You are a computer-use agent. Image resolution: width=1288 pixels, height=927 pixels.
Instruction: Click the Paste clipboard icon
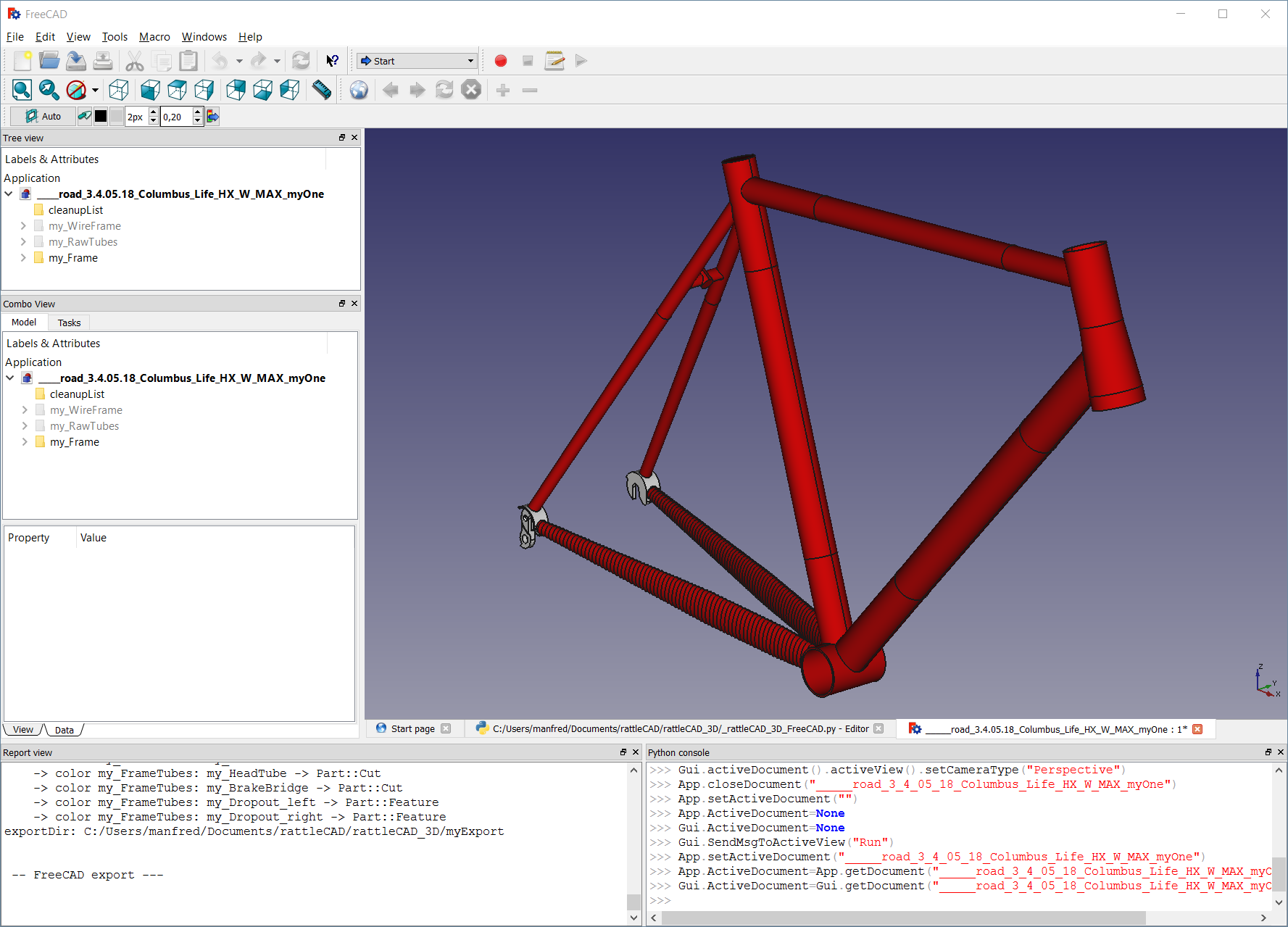point(188,61)
